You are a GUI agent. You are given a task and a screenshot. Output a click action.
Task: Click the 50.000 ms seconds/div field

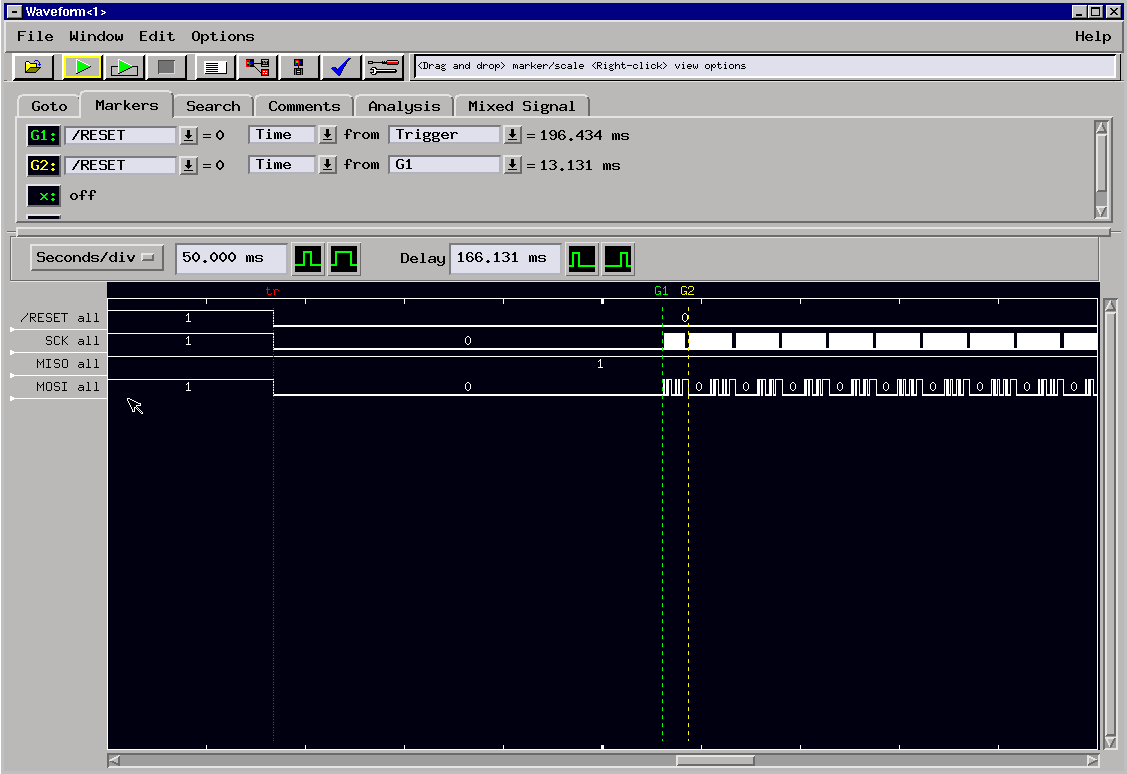[231, 258]
